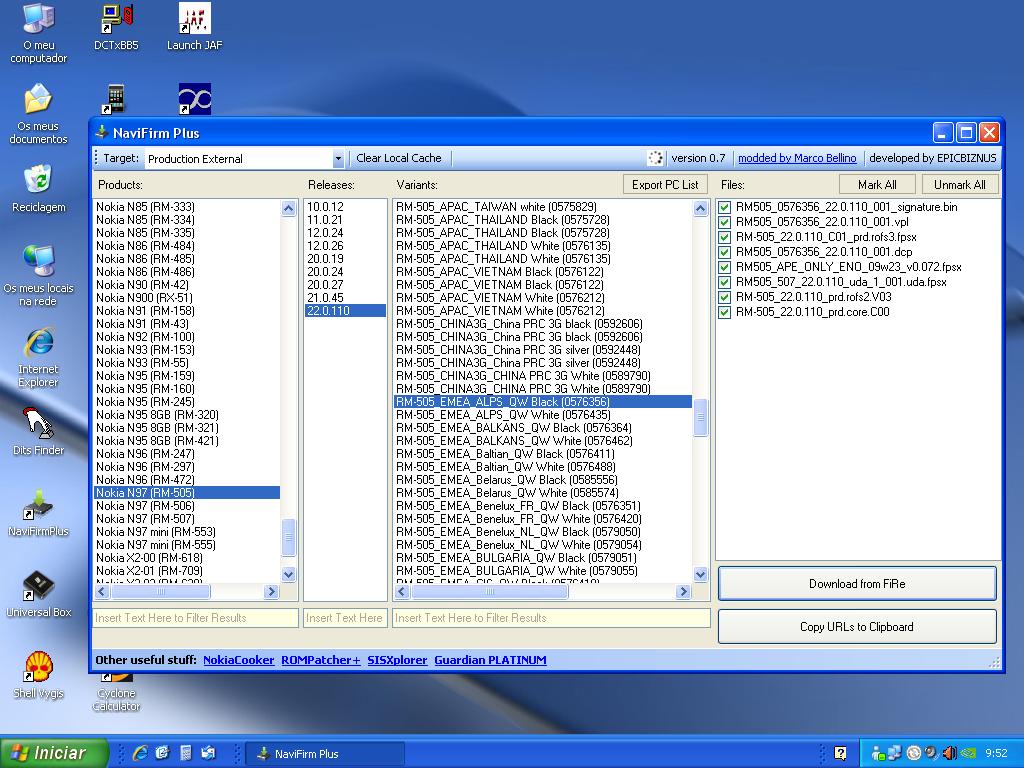Toggle the RM-505_22.0.110_prd.rofs2.V03 checkbox
Image resolution: width=1024 pixels, height=768 pixels.
point(724,297)
